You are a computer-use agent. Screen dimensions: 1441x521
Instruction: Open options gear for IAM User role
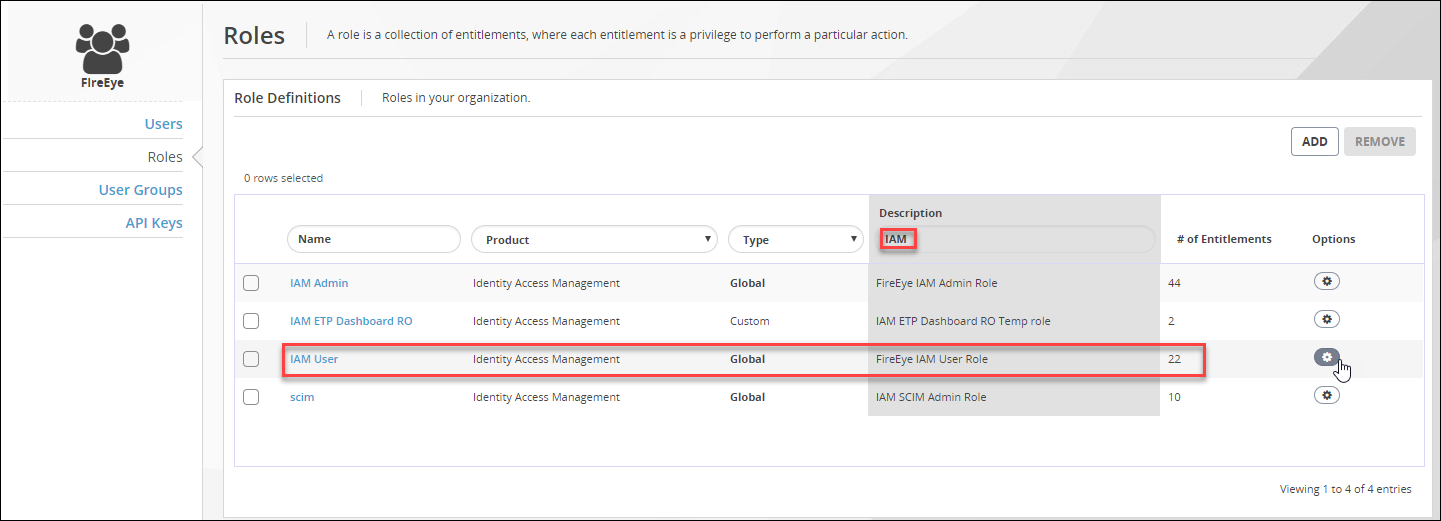coord(1326,357)
